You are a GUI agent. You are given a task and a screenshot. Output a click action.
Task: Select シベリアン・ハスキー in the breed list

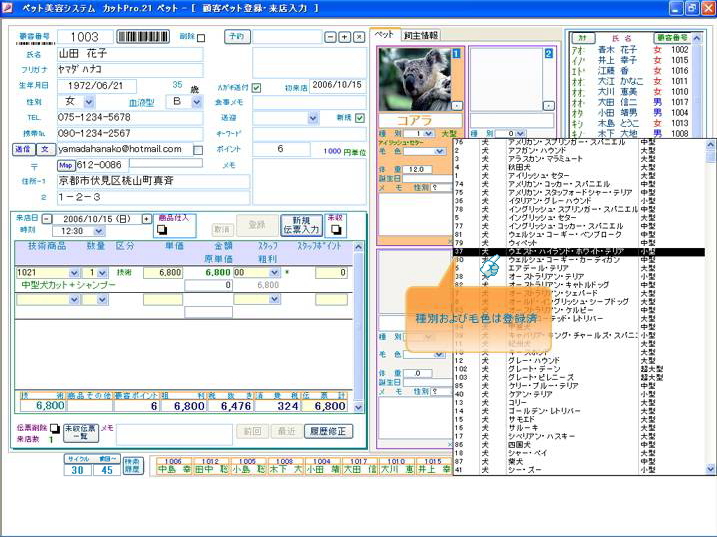coord(578,436)
